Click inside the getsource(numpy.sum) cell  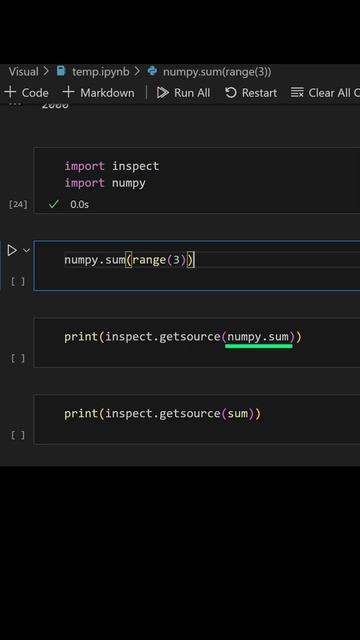click(197, 342)
